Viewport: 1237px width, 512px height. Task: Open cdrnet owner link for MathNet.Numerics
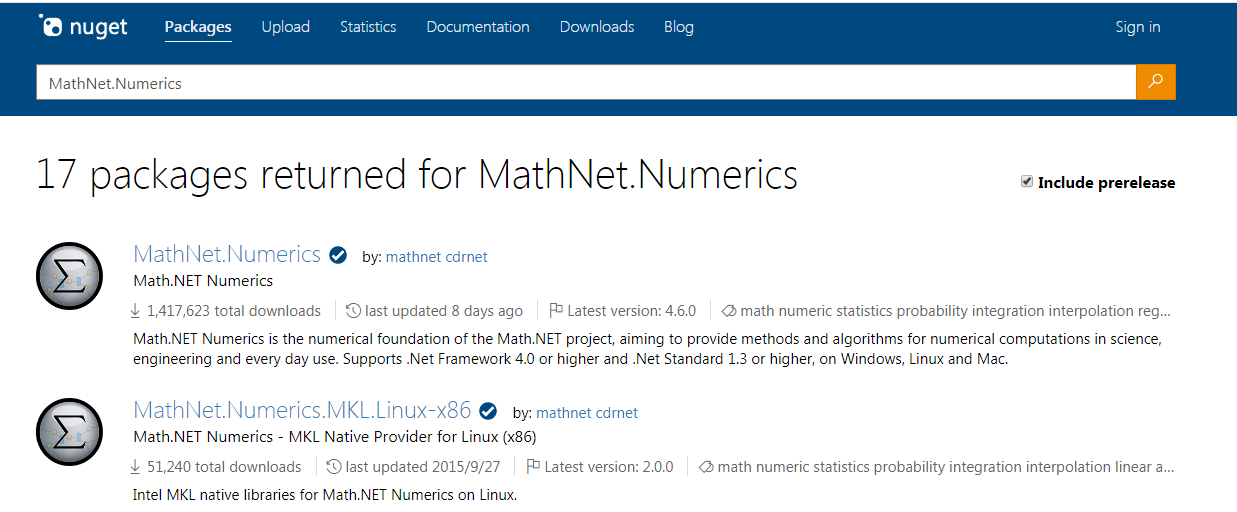click(x=466, y=257)
